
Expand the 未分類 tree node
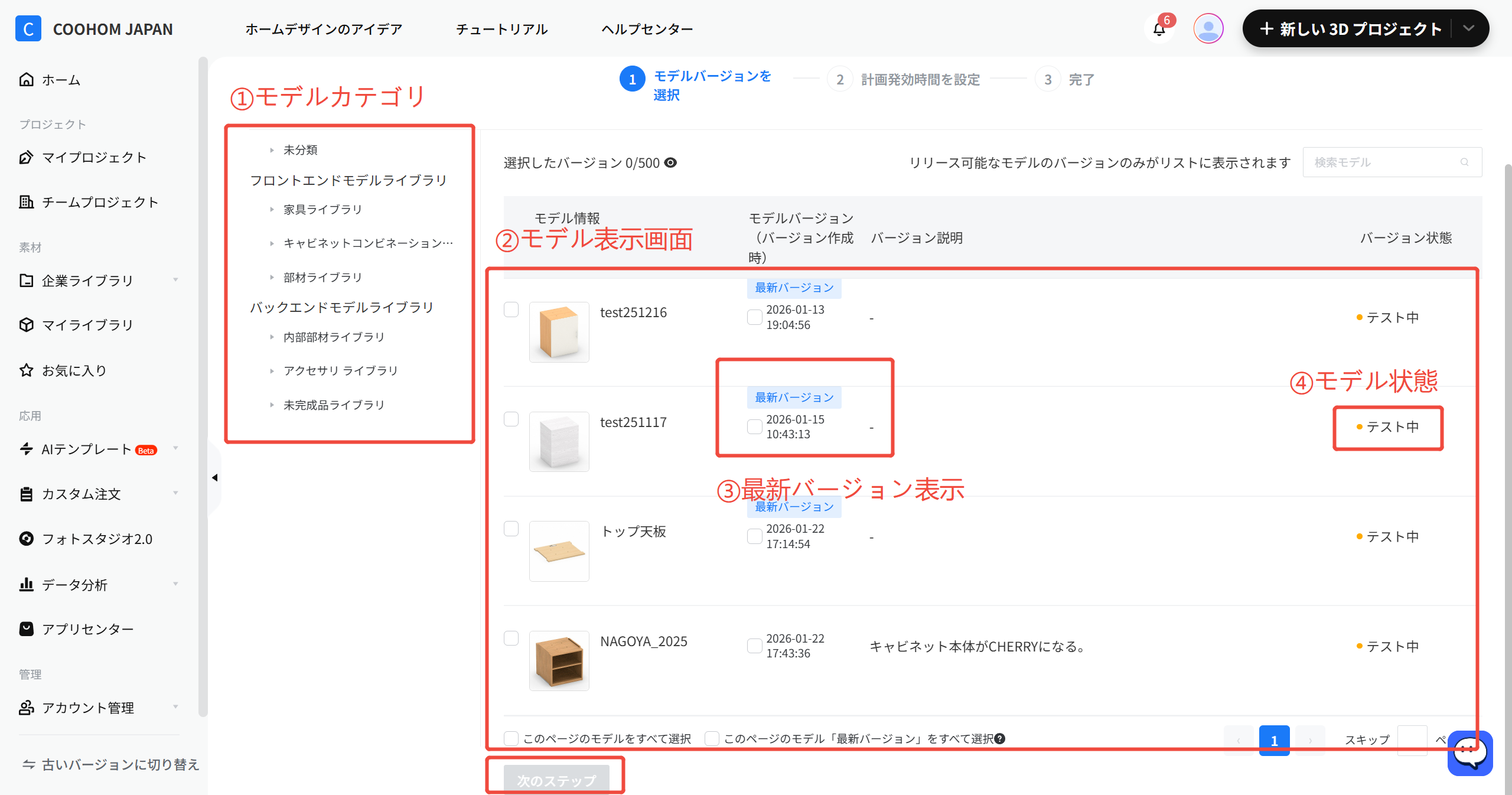tap(272, 150)
